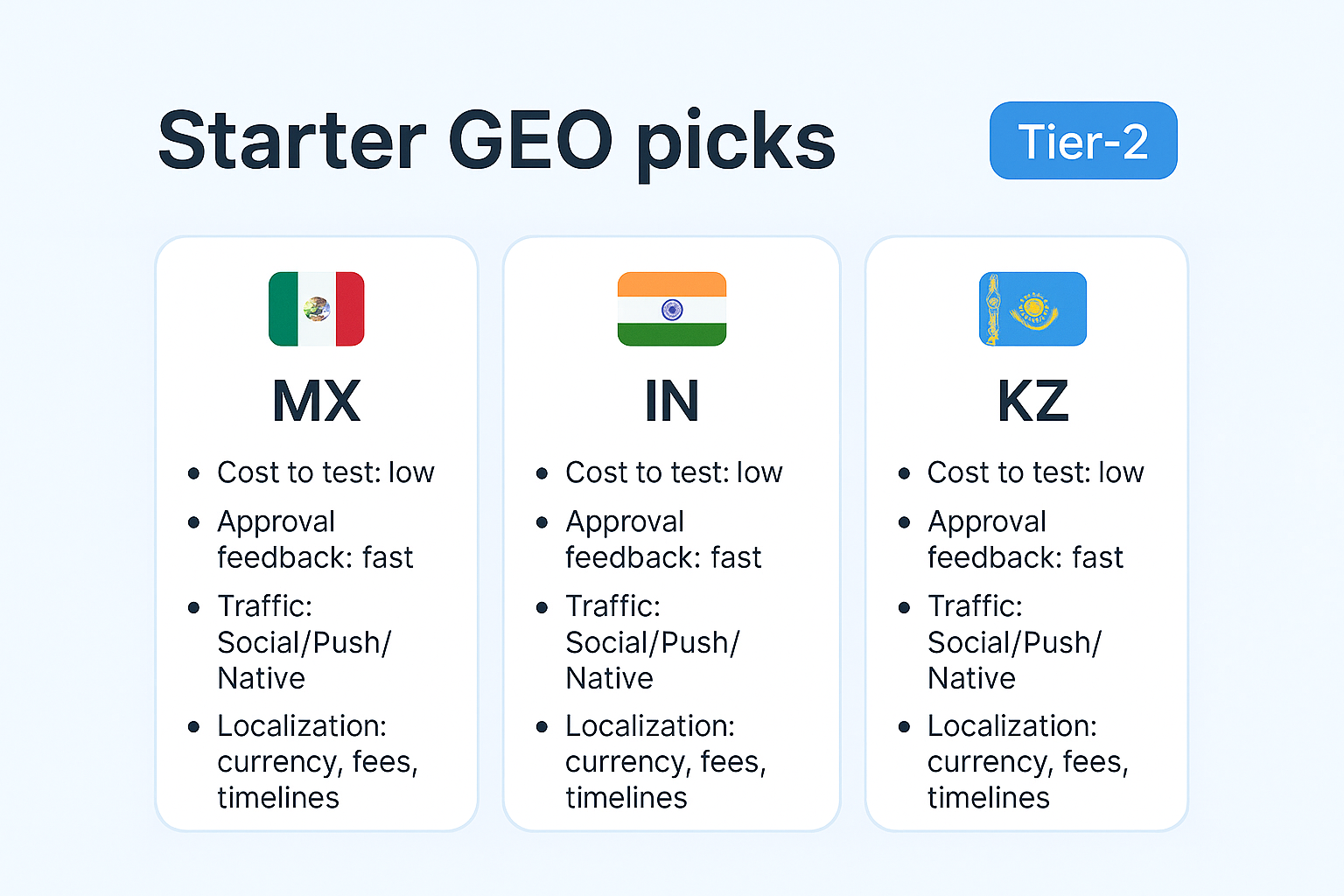Click the IN country code heading
Image resolution: width=1344 pixels, height=896 pixels.
[672, 402]
